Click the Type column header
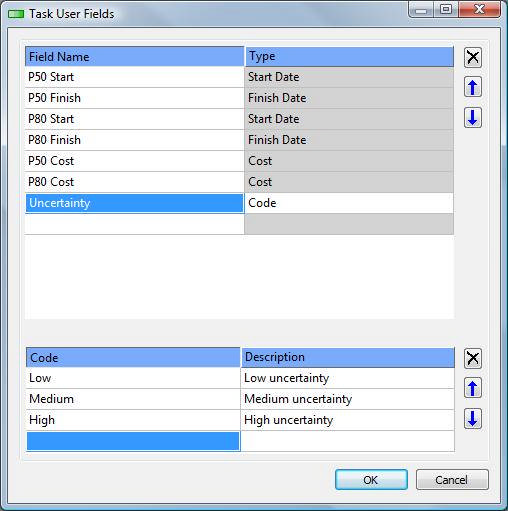 tap(349, 56)
